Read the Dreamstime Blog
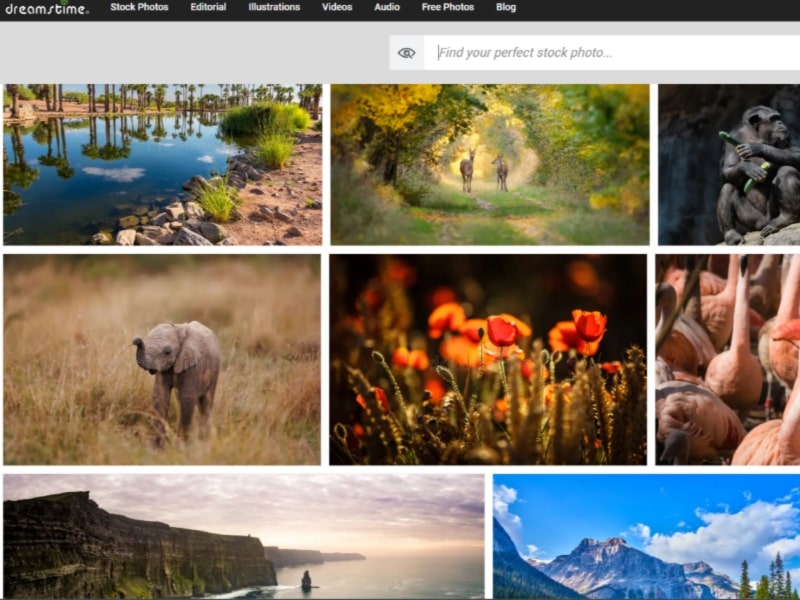The image size is (800, 600). tap(505, 6)
